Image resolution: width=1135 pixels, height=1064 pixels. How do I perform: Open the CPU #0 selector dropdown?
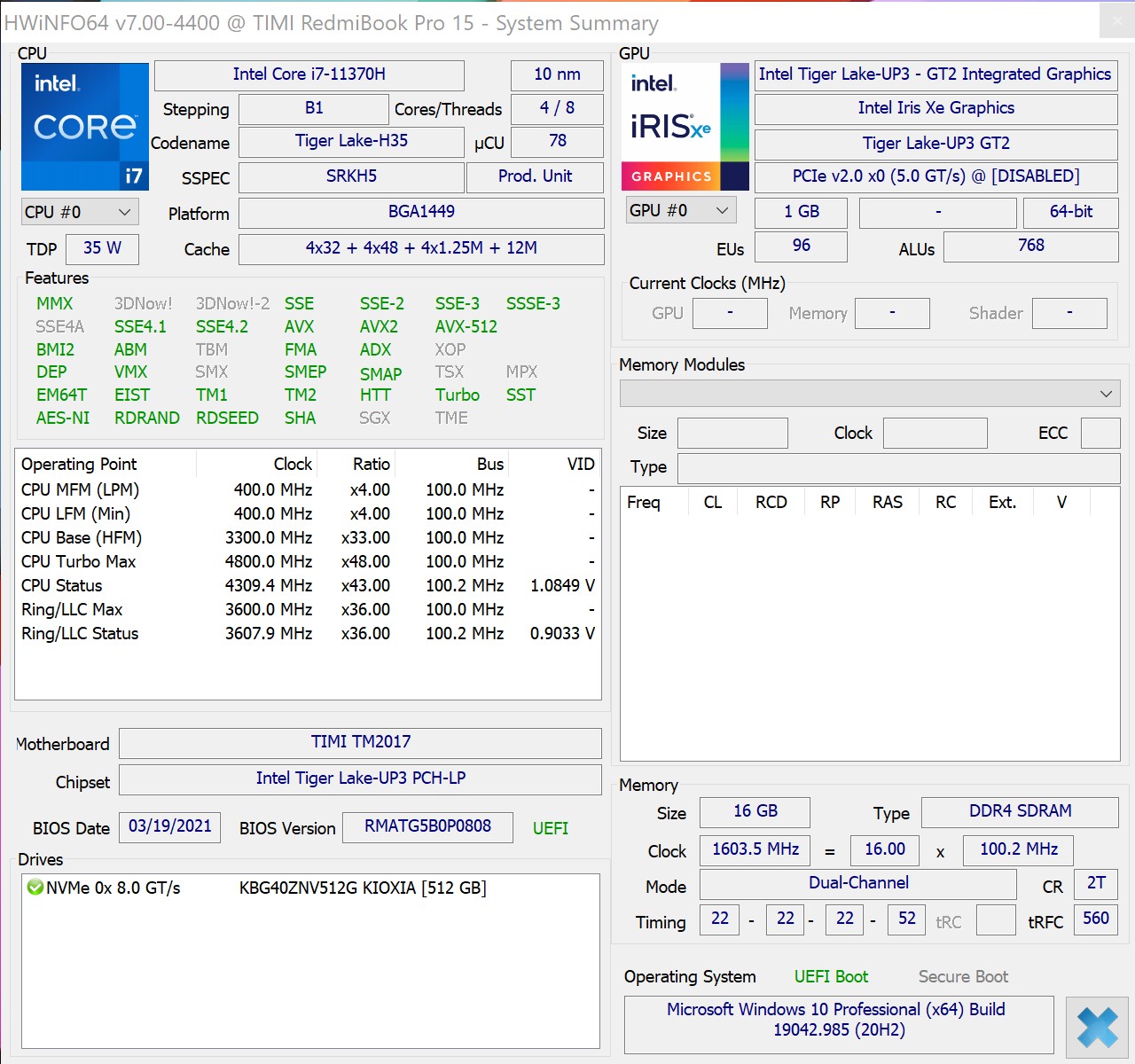(78, 212)
